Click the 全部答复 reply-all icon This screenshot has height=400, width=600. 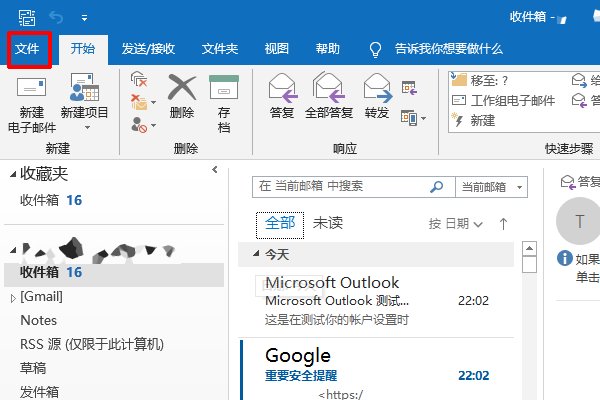click(x=329, y=88)
